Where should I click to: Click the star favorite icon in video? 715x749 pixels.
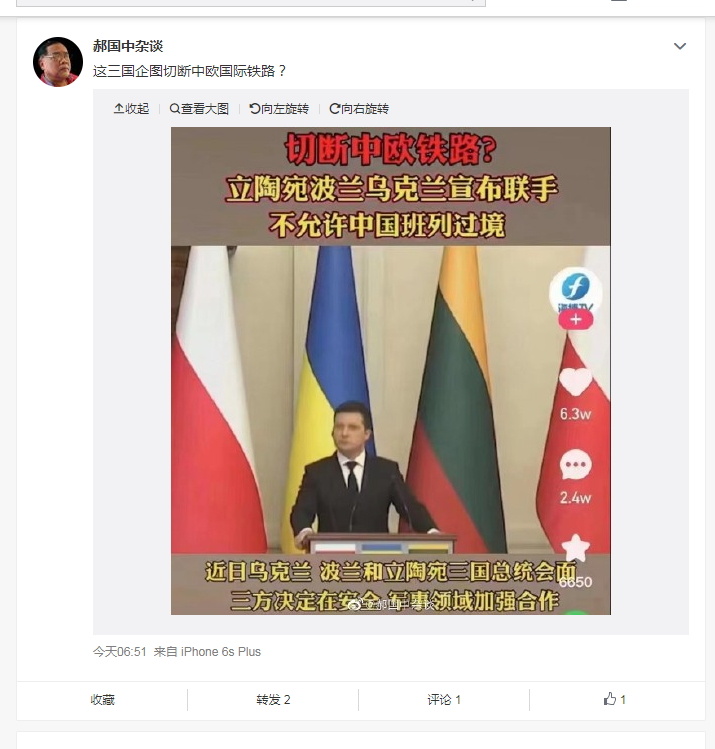576,547
